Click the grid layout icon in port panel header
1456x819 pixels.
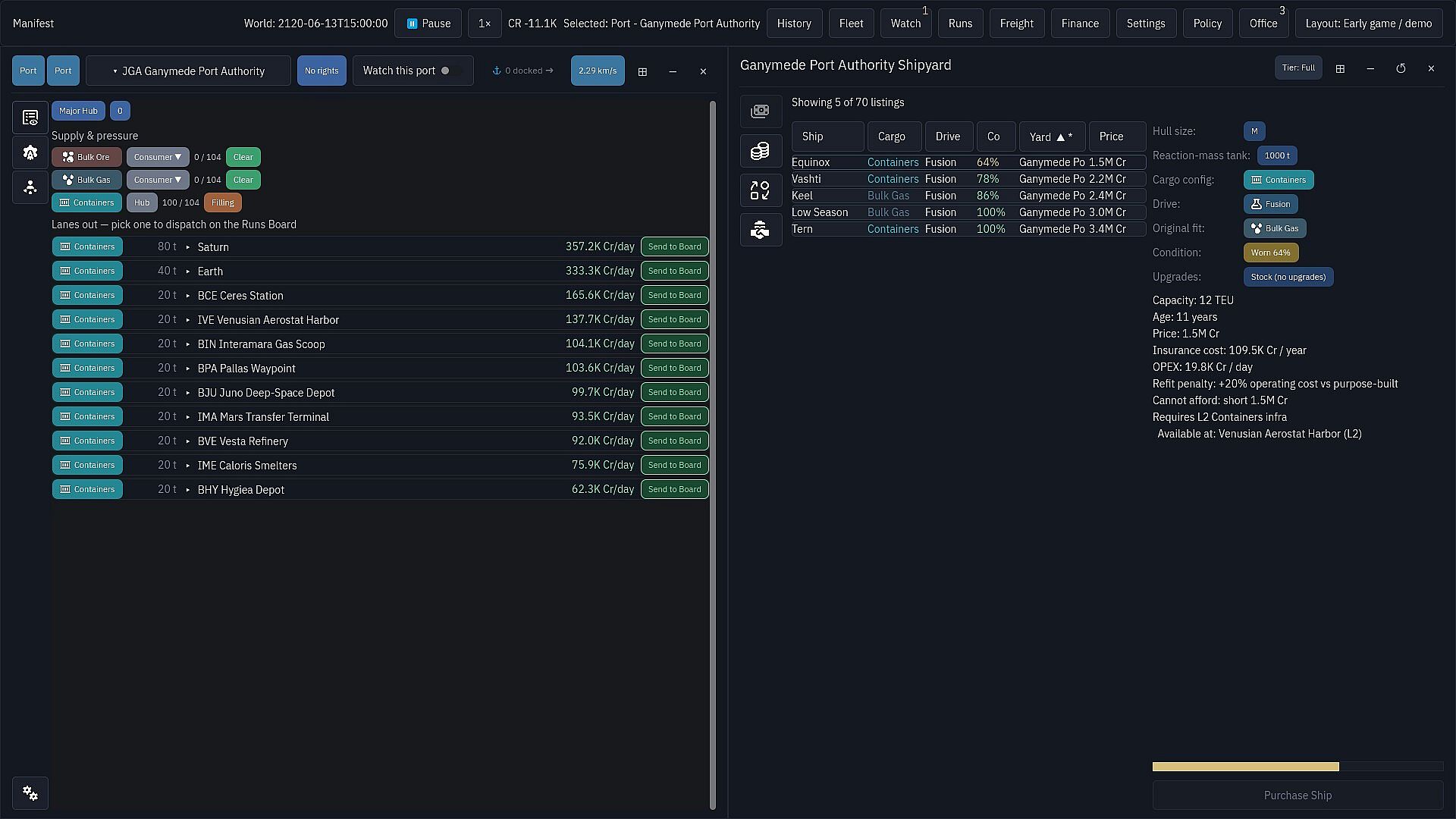pos(642,71)
